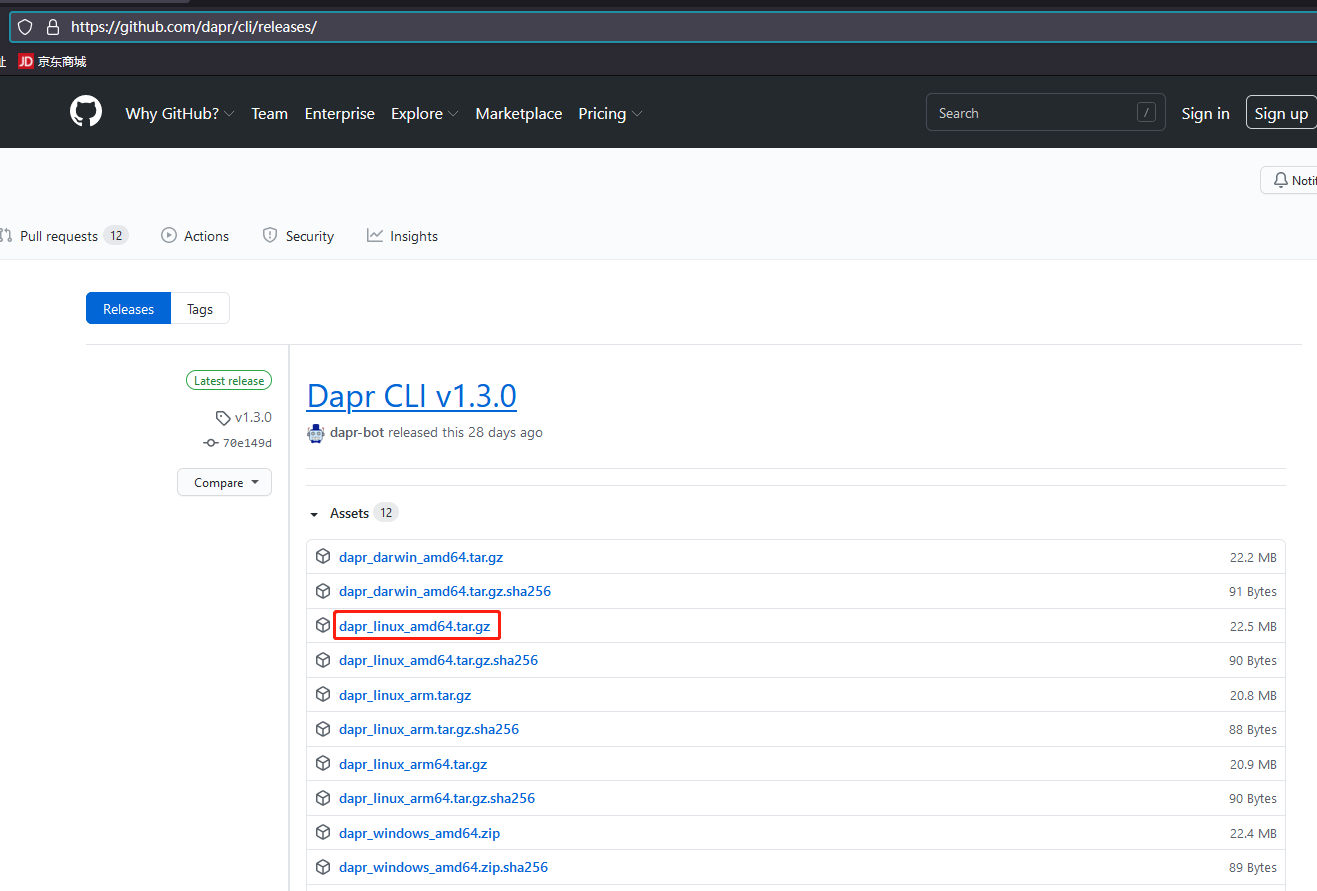The image size is (1317, 891).
Task: Click package icon for dapr_linux_arm.tar.gz
Action: tap(323, 694)
